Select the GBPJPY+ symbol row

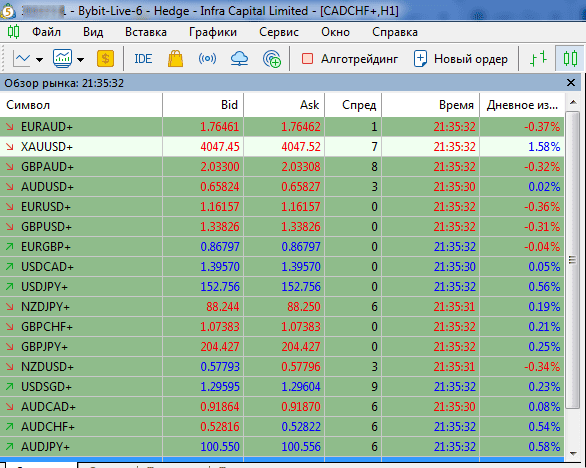(x=282, y=347)
